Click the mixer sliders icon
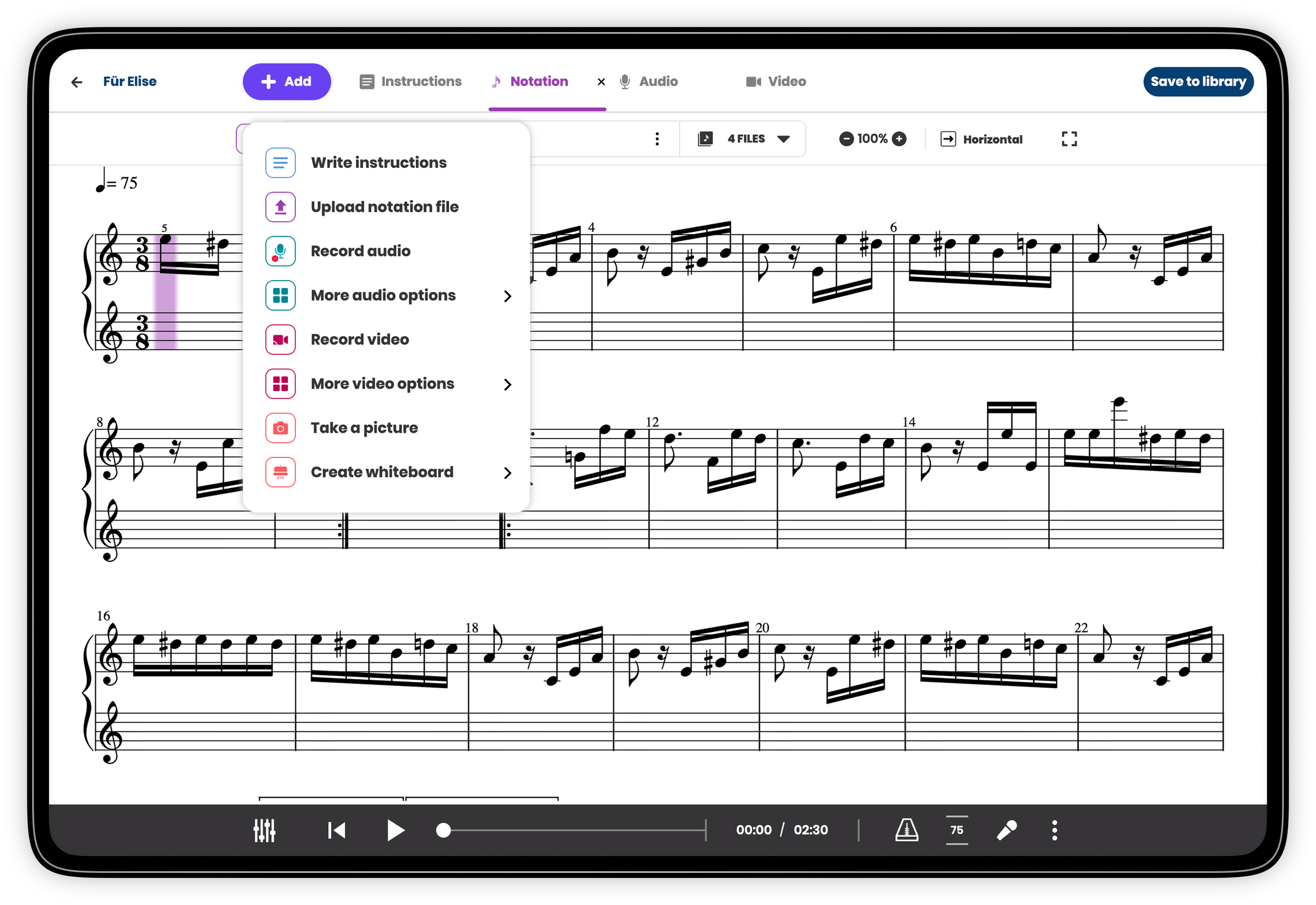1316x905 pixels. point(264,830)
